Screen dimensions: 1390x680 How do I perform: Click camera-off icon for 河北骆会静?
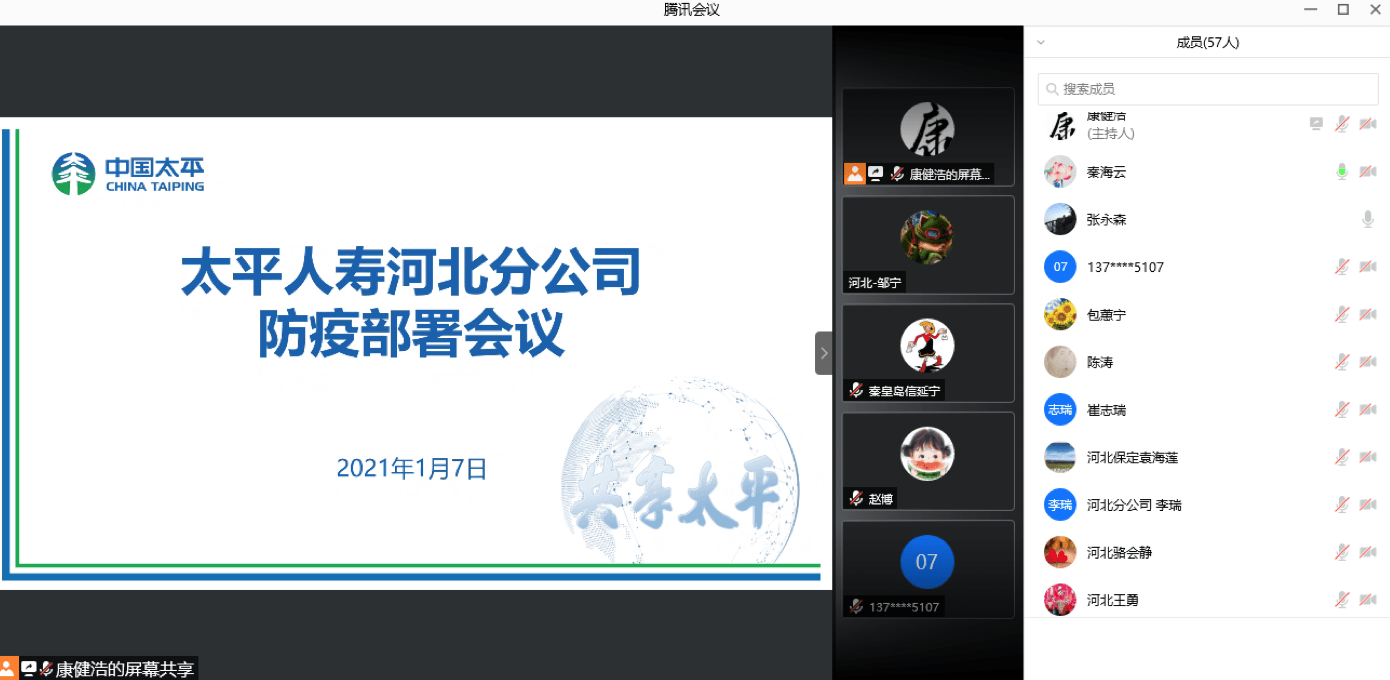pos(1368,552)
